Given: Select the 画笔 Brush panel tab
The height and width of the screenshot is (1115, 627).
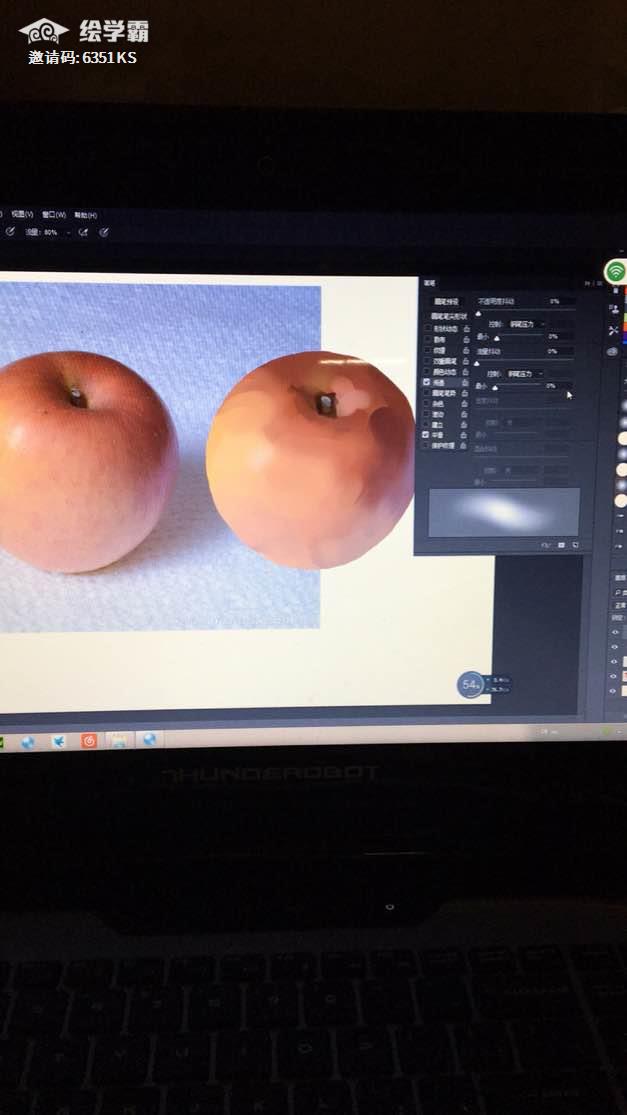Looking at the screenshot, I should pyautogui.click(x=429, y=283).
